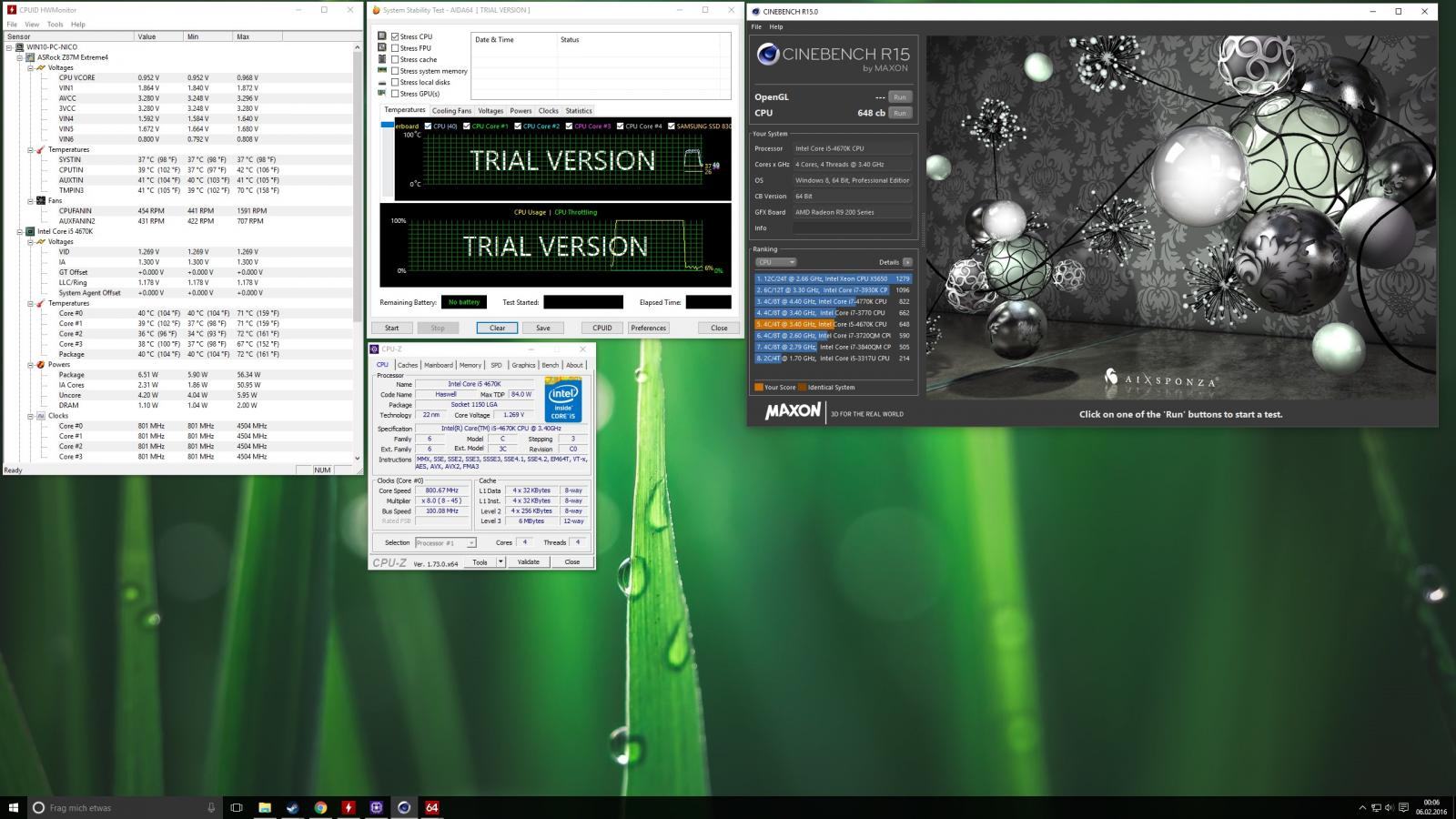Click the Stress cache icon in AIDA64
This screenshot has width=1456, height=819.
pyautogui.click(x=382, y=59)
